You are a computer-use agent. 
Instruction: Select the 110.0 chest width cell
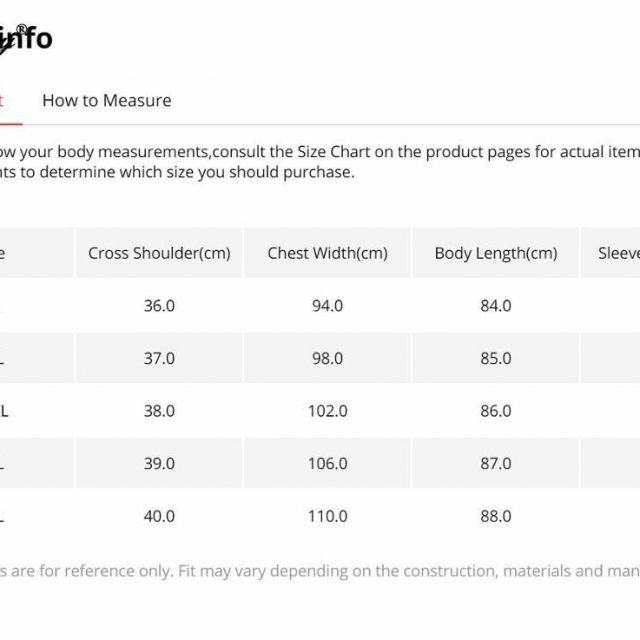coord(327,516)
